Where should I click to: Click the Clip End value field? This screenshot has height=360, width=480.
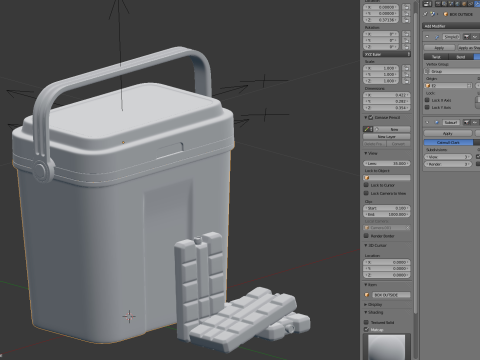(x=387, y=214)
